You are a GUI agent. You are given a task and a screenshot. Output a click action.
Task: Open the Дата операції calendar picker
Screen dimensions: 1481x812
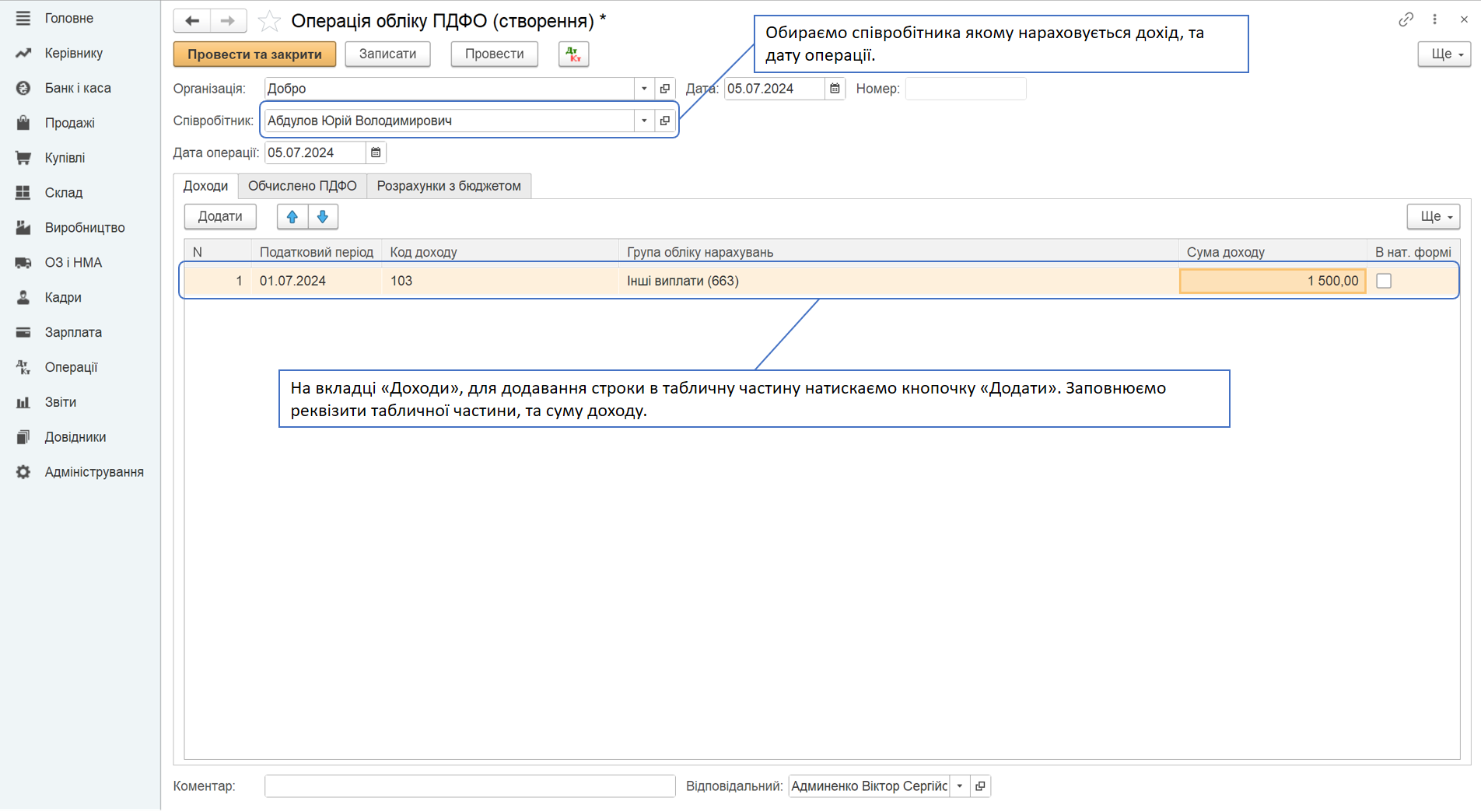click(376, 152)
